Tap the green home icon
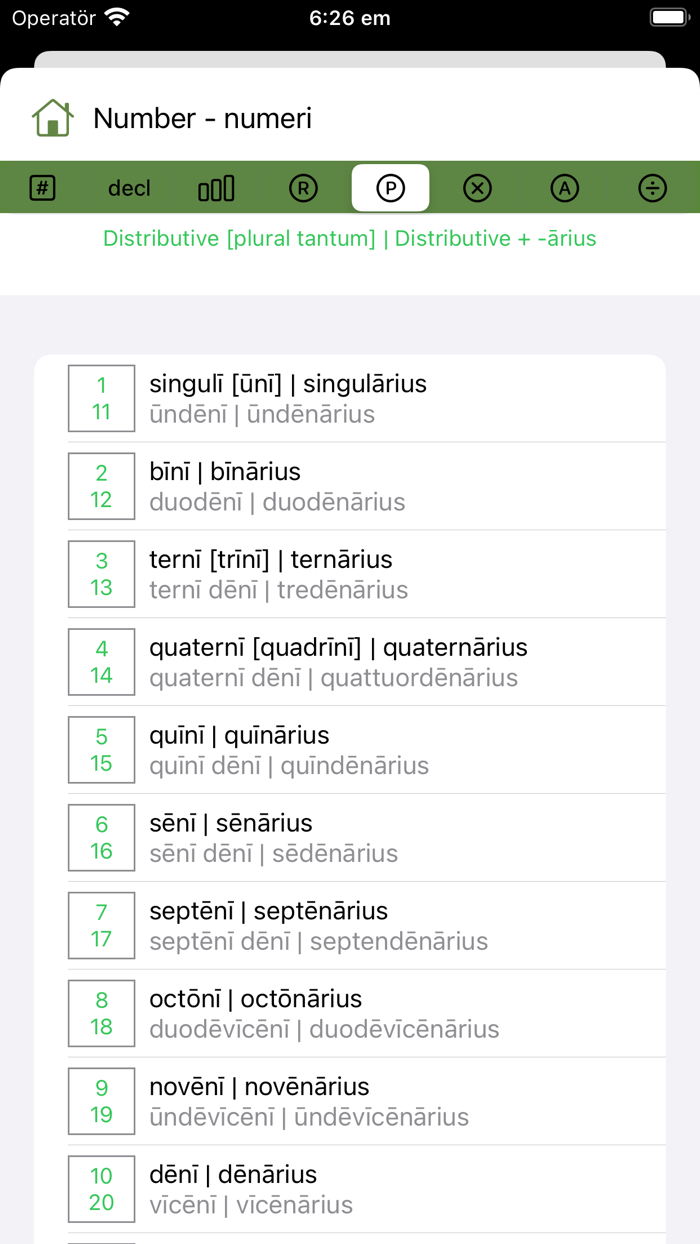Screen dimensions: 700x1244 tap(52, 117)
